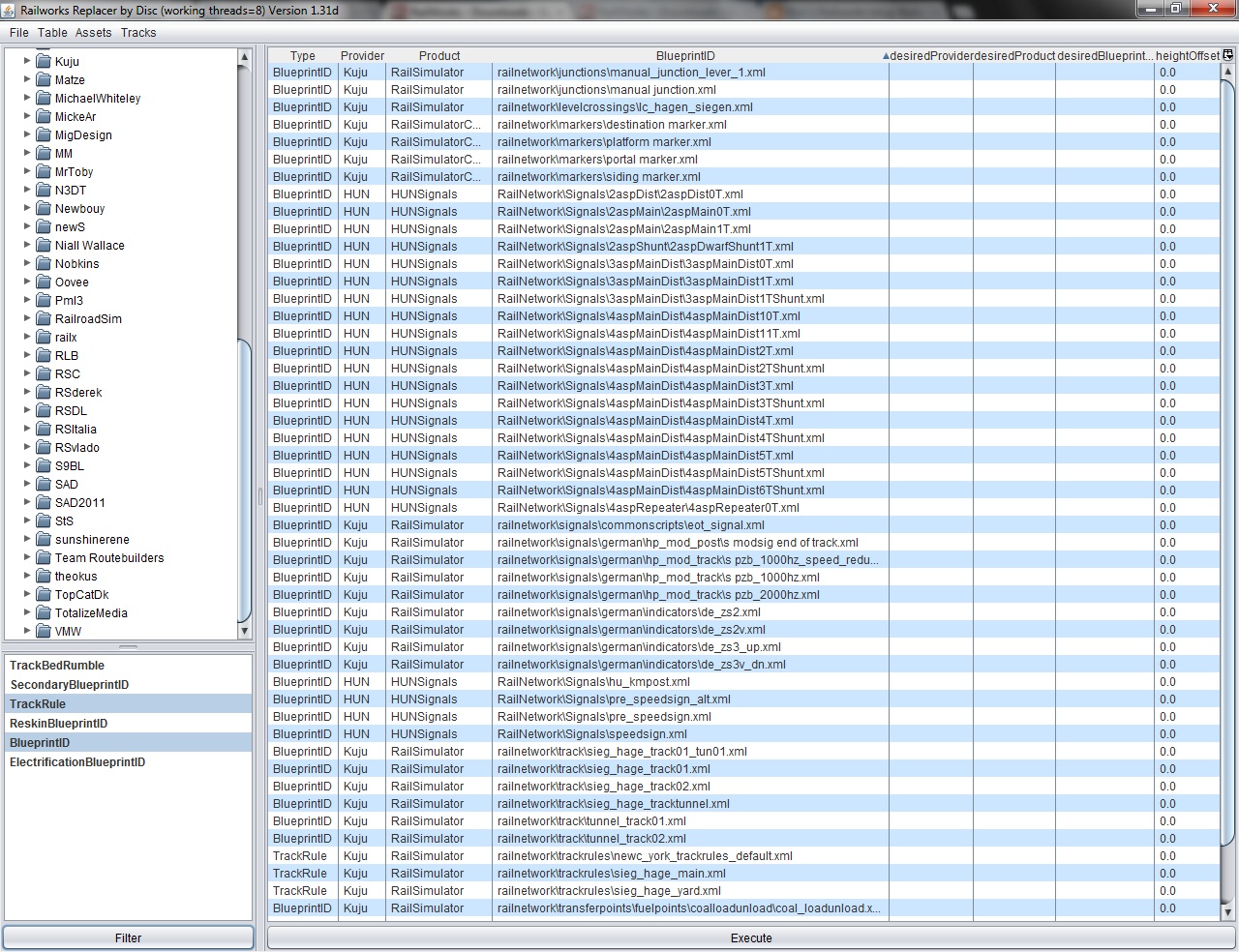The width and height of the screenshot is (1239, 952).
Task: Click the RSItalia folder icon
Action: (x=43, y=429)
